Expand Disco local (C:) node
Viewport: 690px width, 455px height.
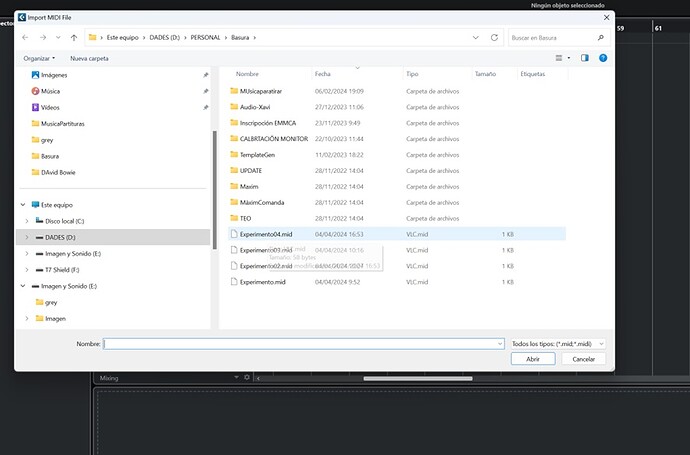point(27,221)
